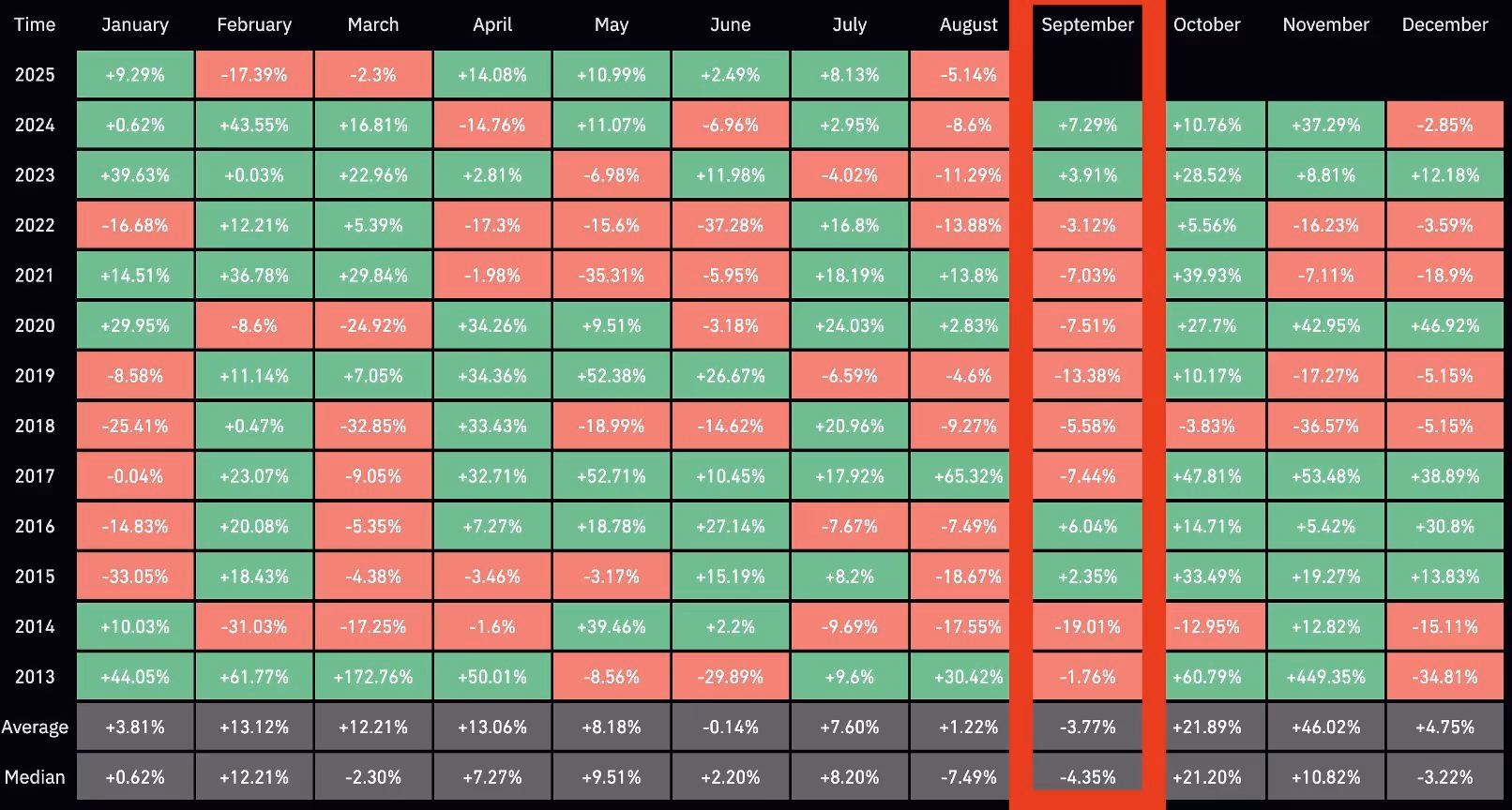The image size is (1512, 810).
Task: Click August 2017 cell showing +65.32%
Action: (969, 476)
